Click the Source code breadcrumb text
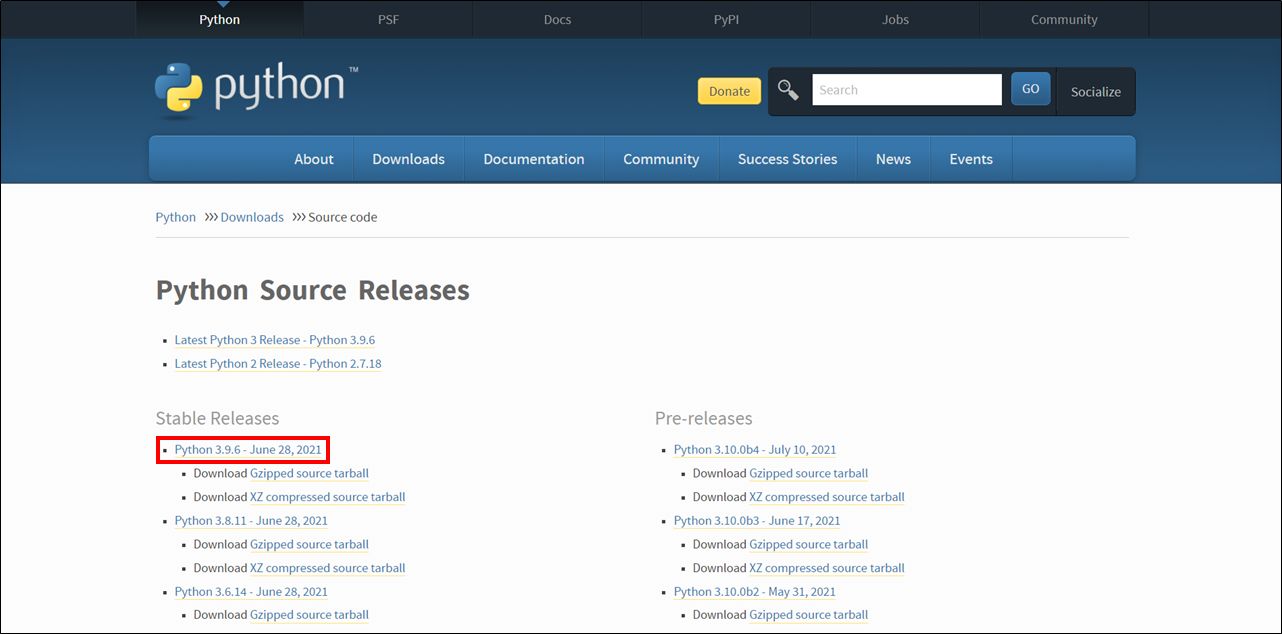 pos(343,217)
